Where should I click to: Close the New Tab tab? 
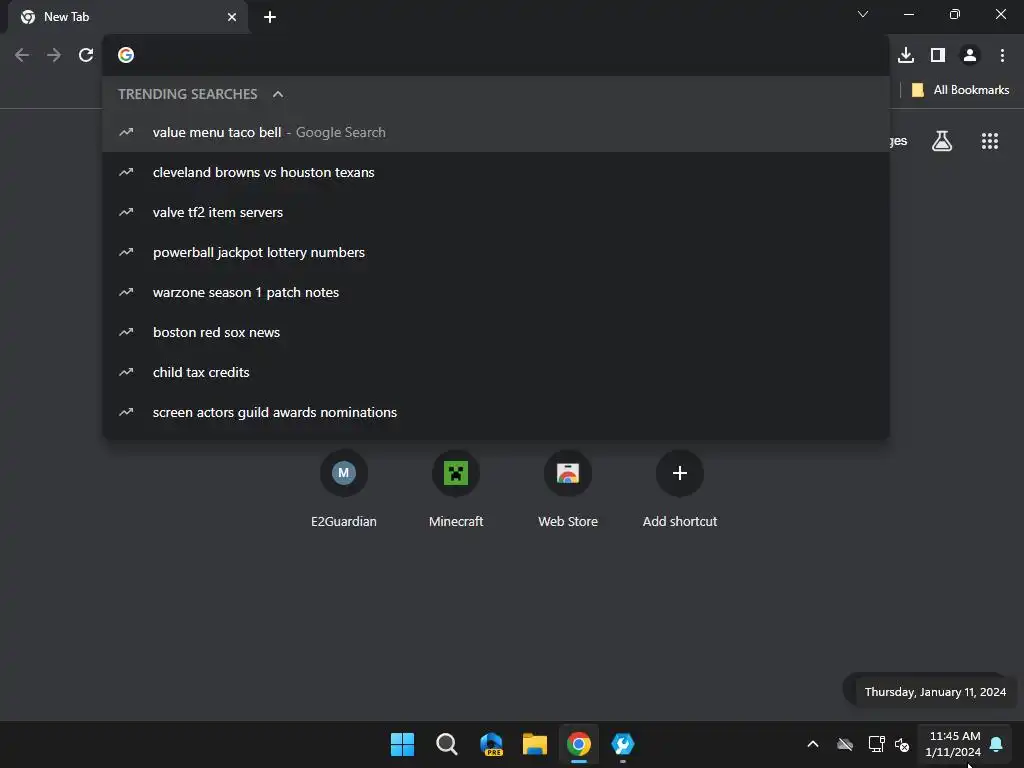[x=232, y=17]
